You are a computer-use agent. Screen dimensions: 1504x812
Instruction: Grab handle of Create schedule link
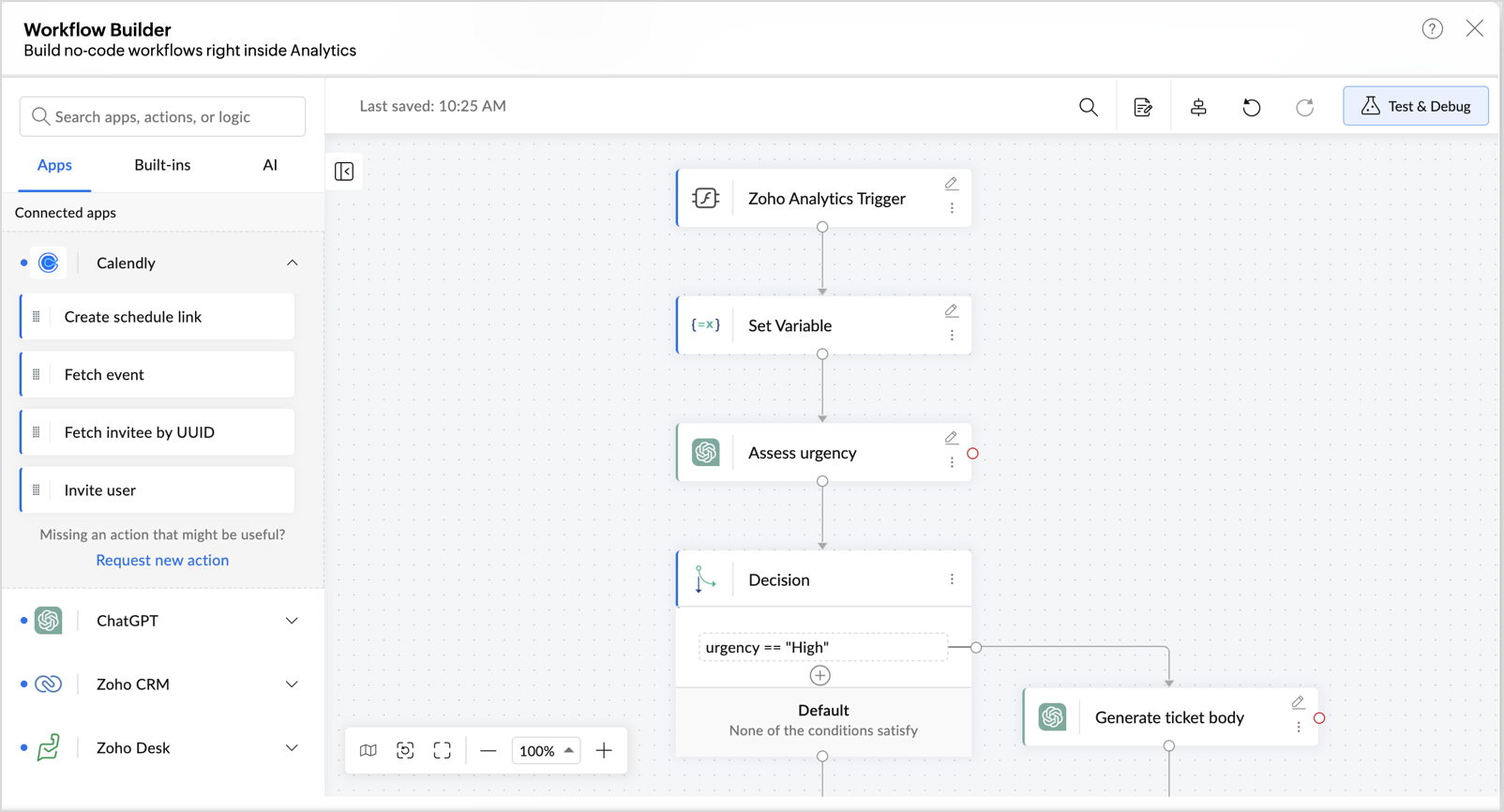click(x=37, y=317)
